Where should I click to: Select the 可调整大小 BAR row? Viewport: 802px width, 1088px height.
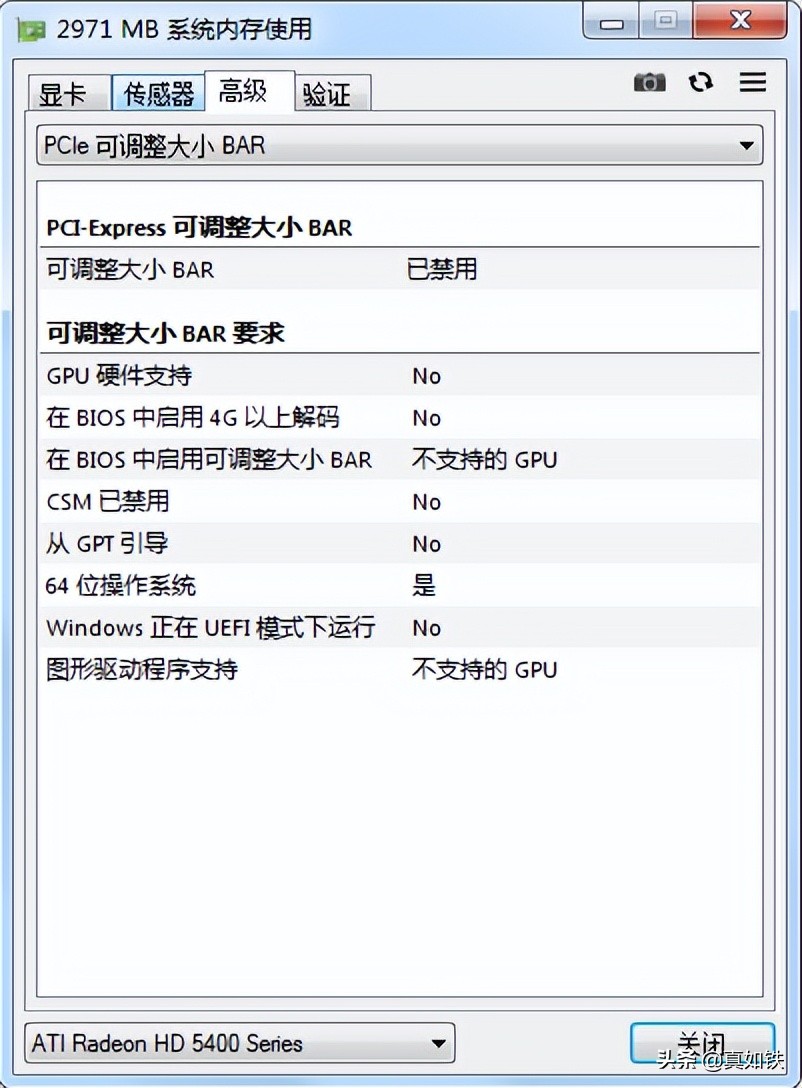pyautogui.click(x=399, y=269)
